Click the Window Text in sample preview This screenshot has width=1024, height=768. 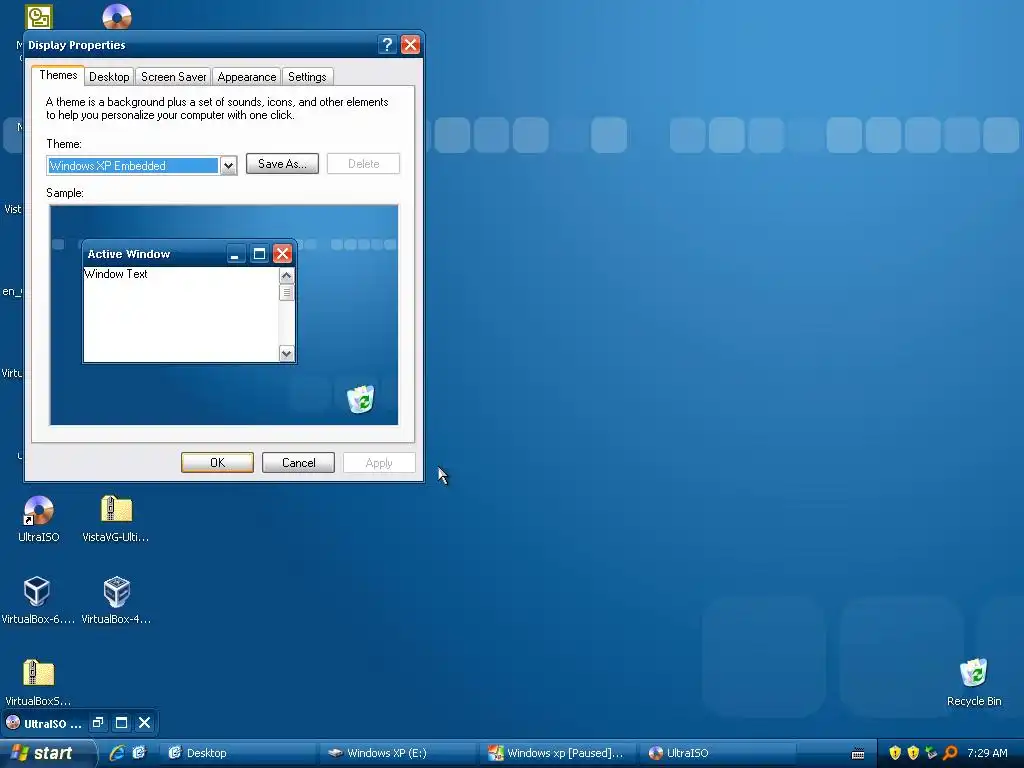(x=116, y=274)
